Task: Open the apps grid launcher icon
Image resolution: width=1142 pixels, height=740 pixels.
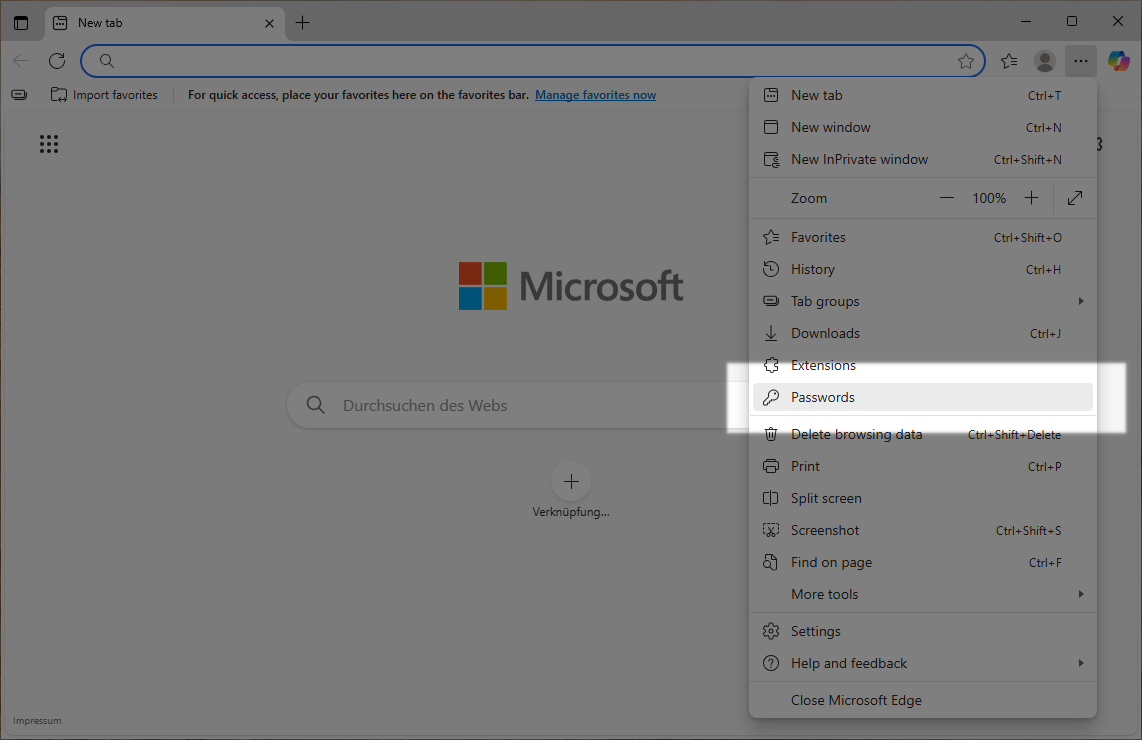Action: click(49, 144)
